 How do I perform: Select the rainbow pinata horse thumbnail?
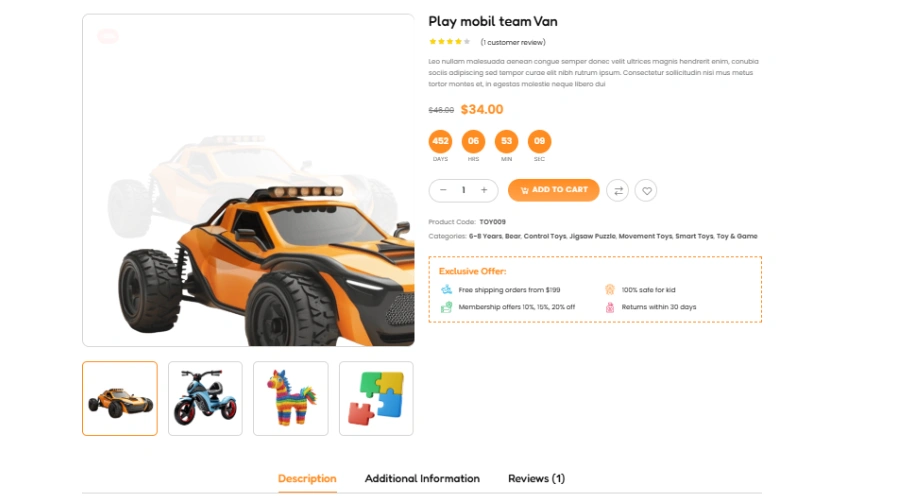click(290, 398)
